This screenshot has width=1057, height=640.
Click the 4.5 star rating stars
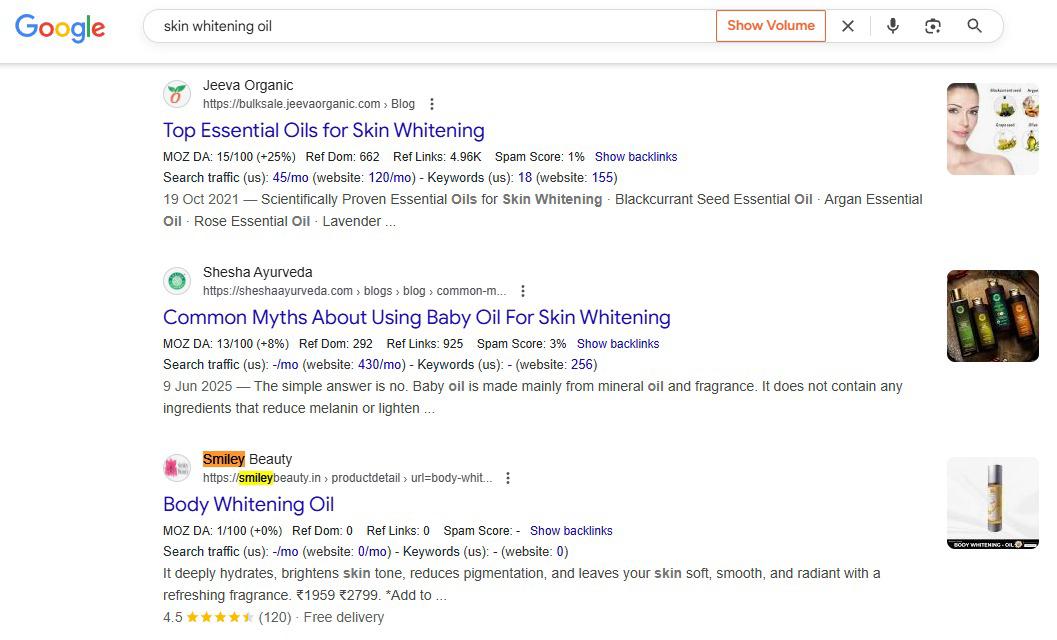[x=220, y=617]
